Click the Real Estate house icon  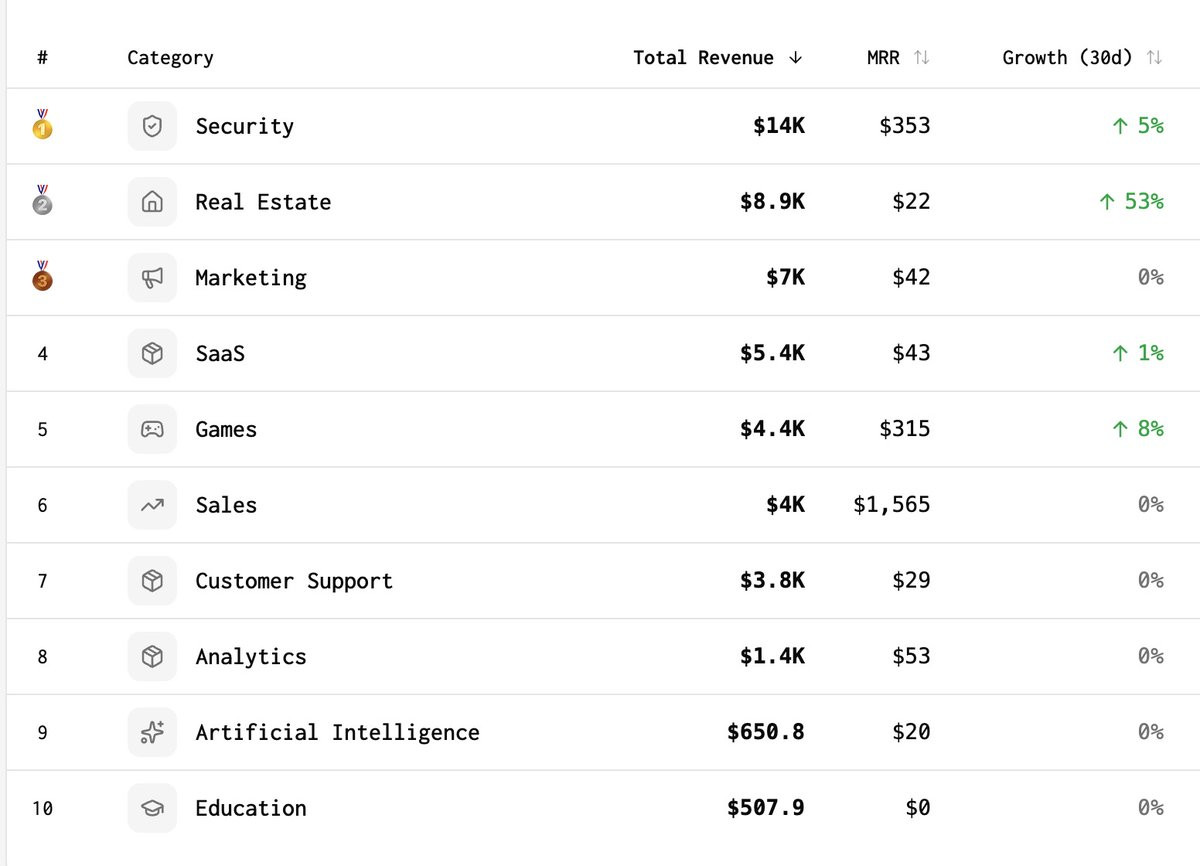pyautogui.click(x=152, y=202)
